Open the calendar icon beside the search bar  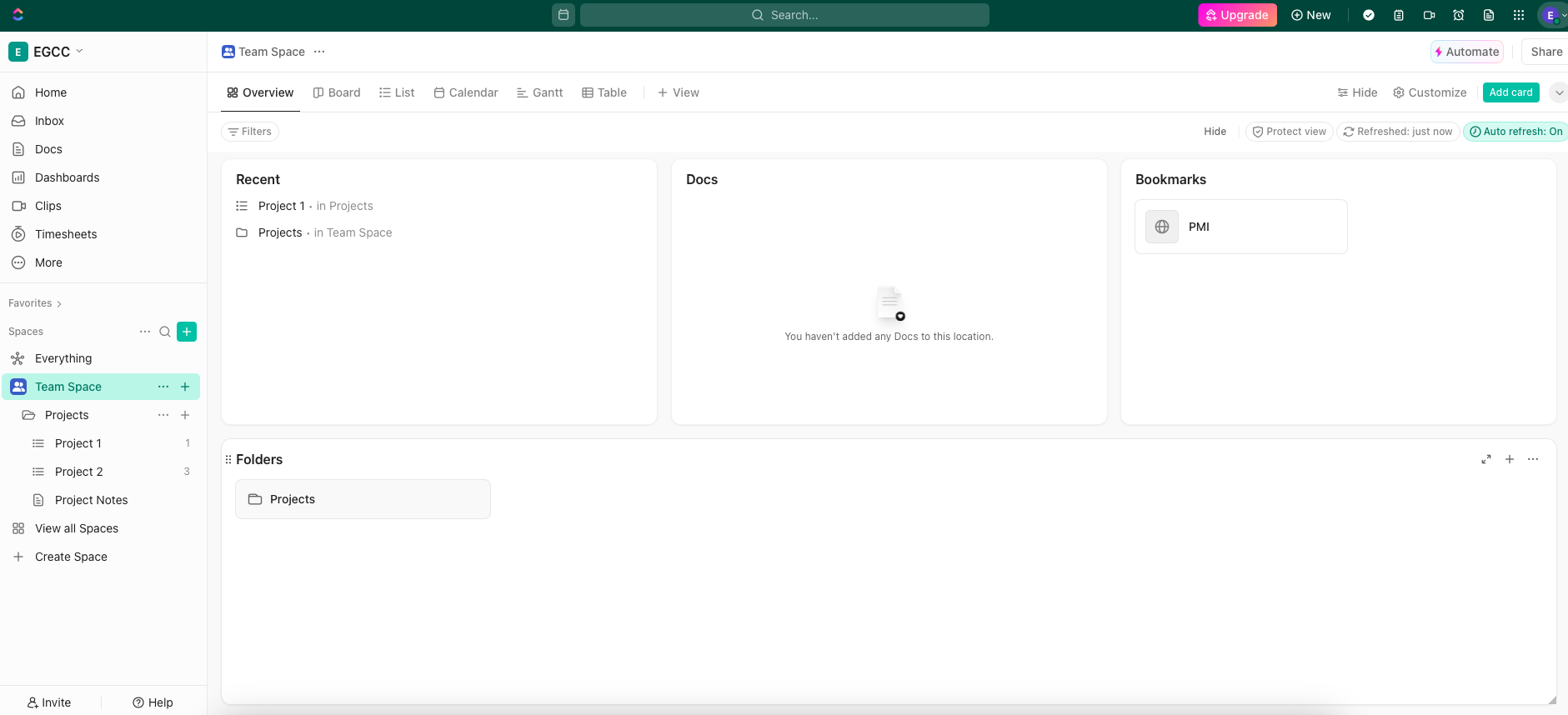click(564, 15)
